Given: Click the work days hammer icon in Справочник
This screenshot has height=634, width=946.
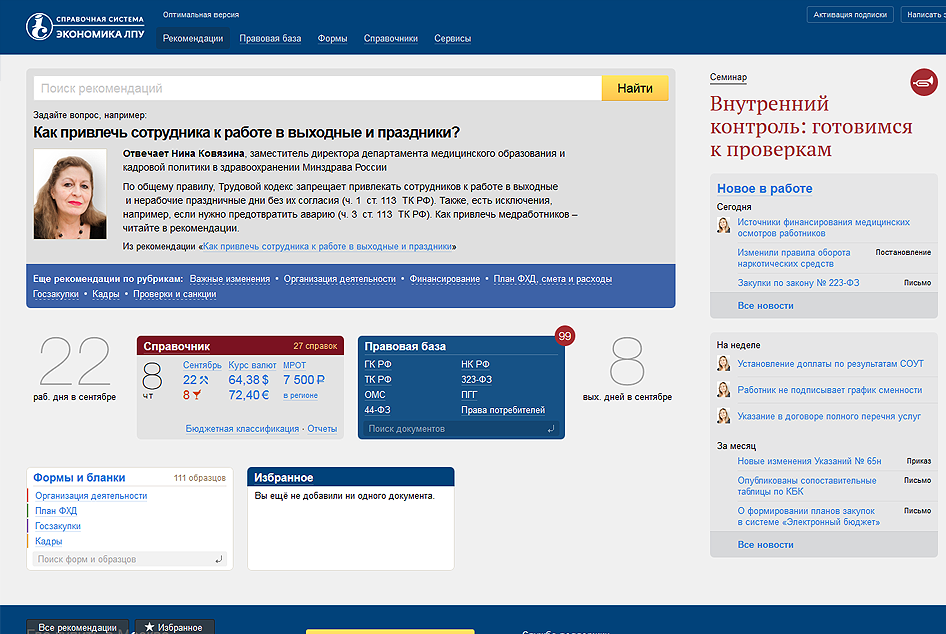Looking at the screenshot, I should pos(203,380).
